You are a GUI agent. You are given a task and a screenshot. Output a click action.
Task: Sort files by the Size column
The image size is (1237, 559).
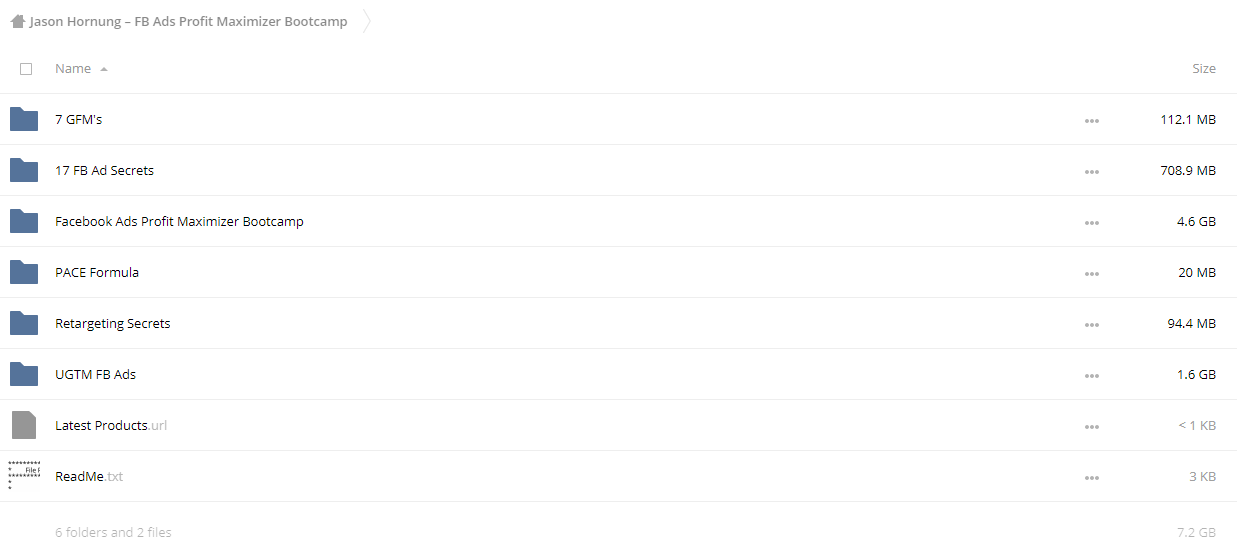[x=1204, y=69]
